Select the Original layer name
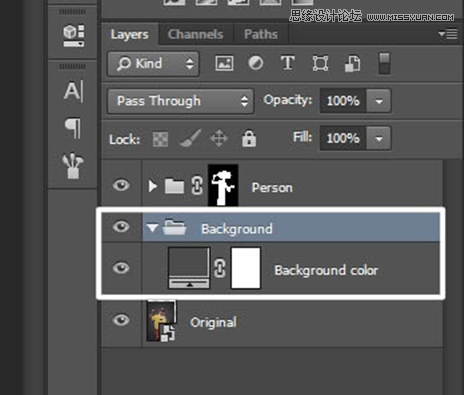 click(x=213, y=322)
